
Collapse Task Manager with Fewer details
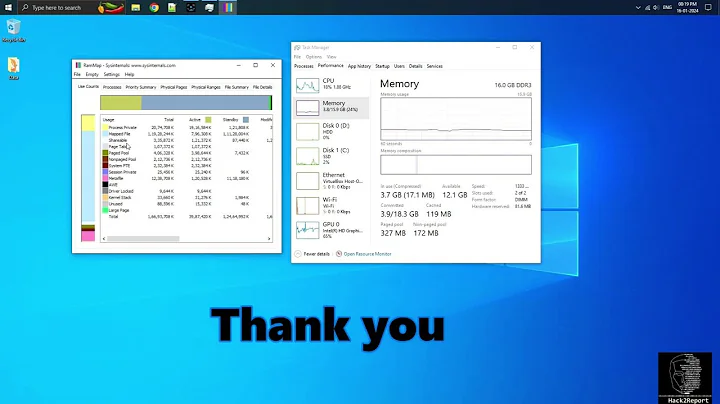pos(312,254)
